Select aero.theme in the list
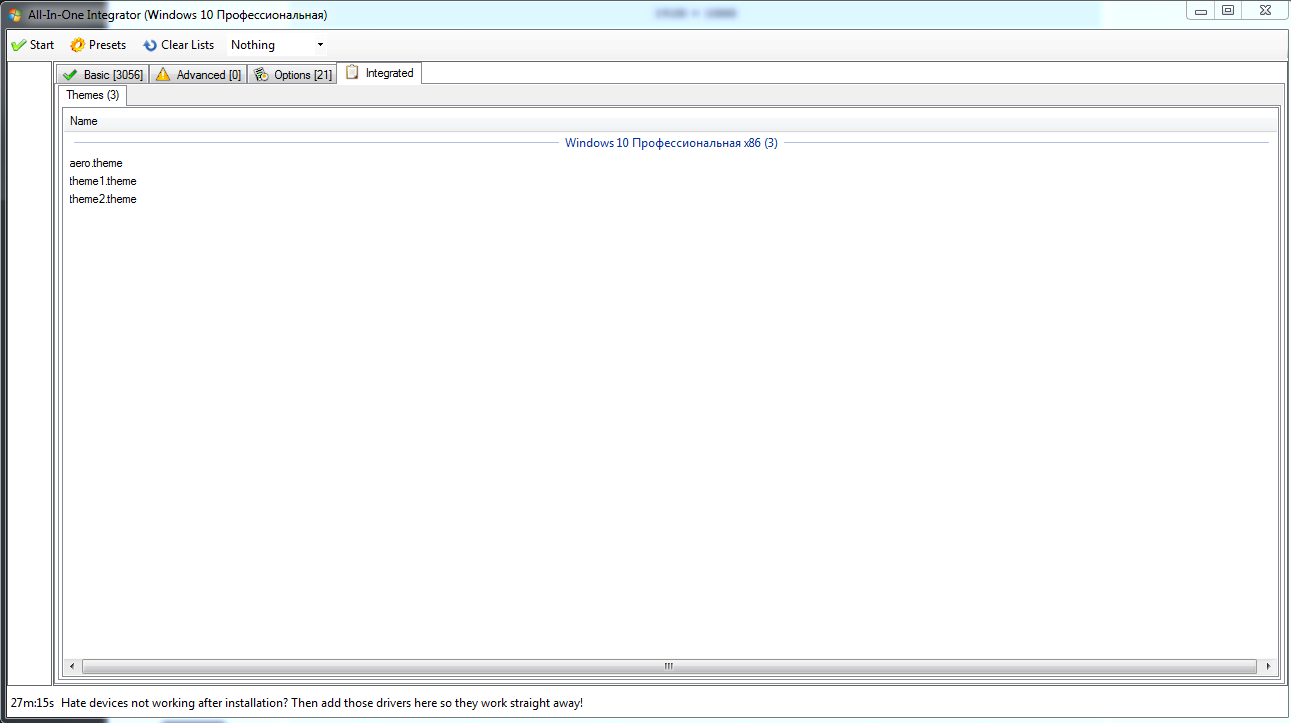Viewport: 1291px width, 723px height. (96, 163)
